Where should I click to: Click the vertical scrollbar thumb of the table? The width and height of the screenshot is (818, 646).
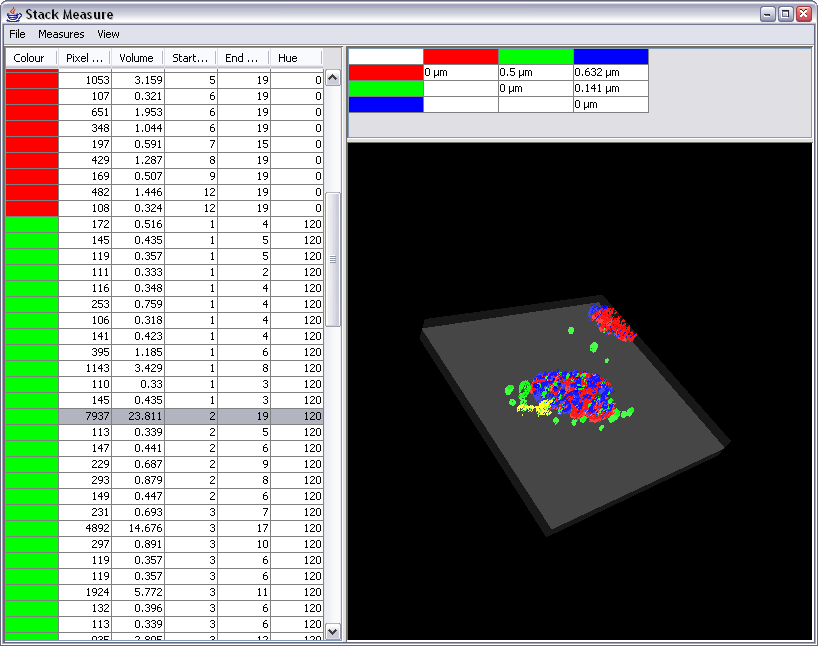tap(332, 259)
